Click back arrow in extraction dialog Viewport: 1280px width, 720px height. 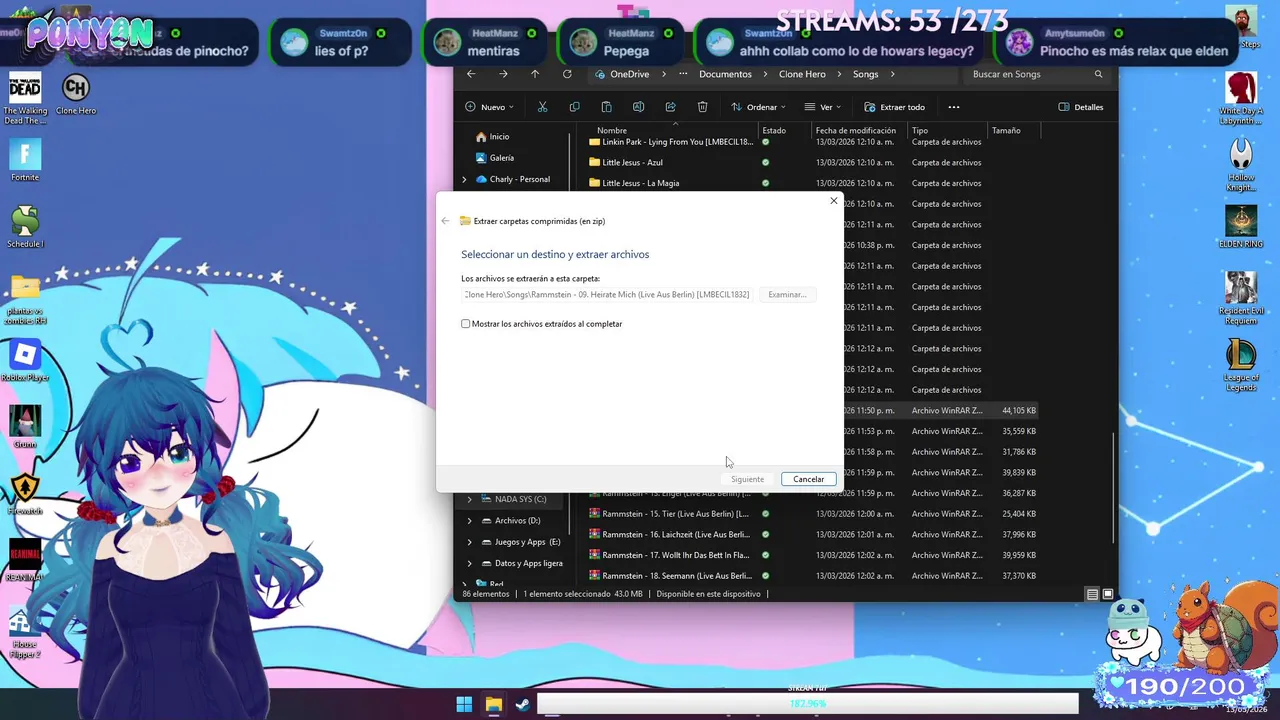[x=445, y=221]
